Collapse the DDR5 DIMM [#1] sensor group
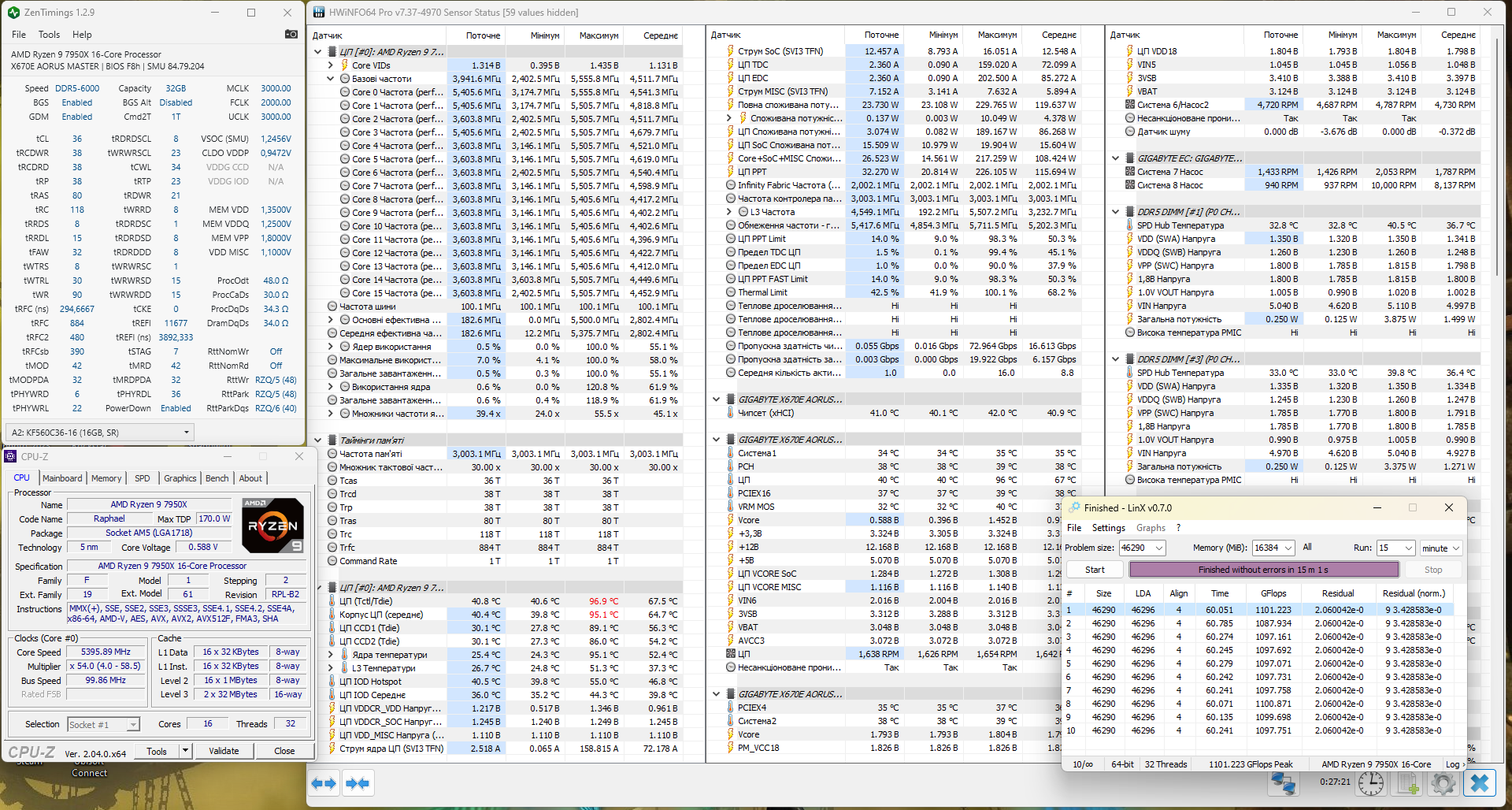The width and height of the screenshot is (1512, 810). point(1116,212)
